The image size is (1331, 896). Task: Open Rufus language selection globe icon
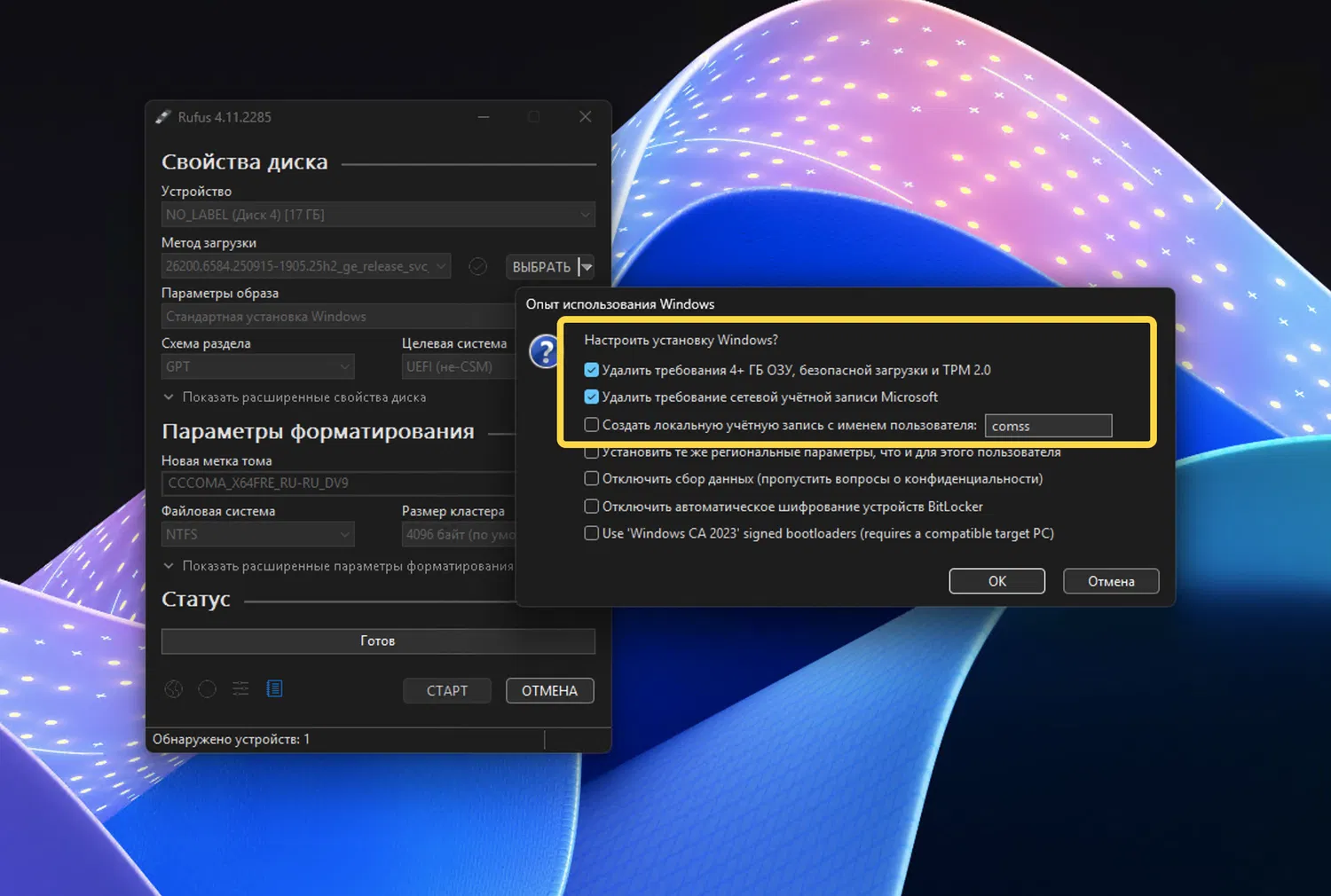point(174,689)
